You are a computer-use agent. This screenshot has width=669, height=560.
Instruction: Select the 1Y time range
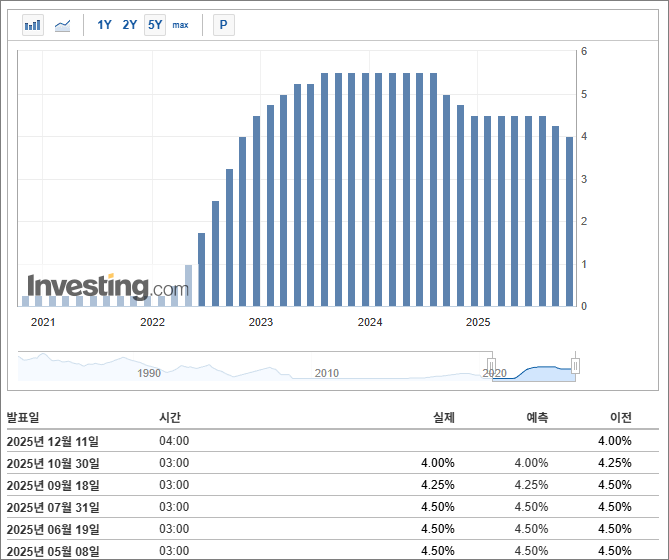pyautogui.click(x=104, y=25)
